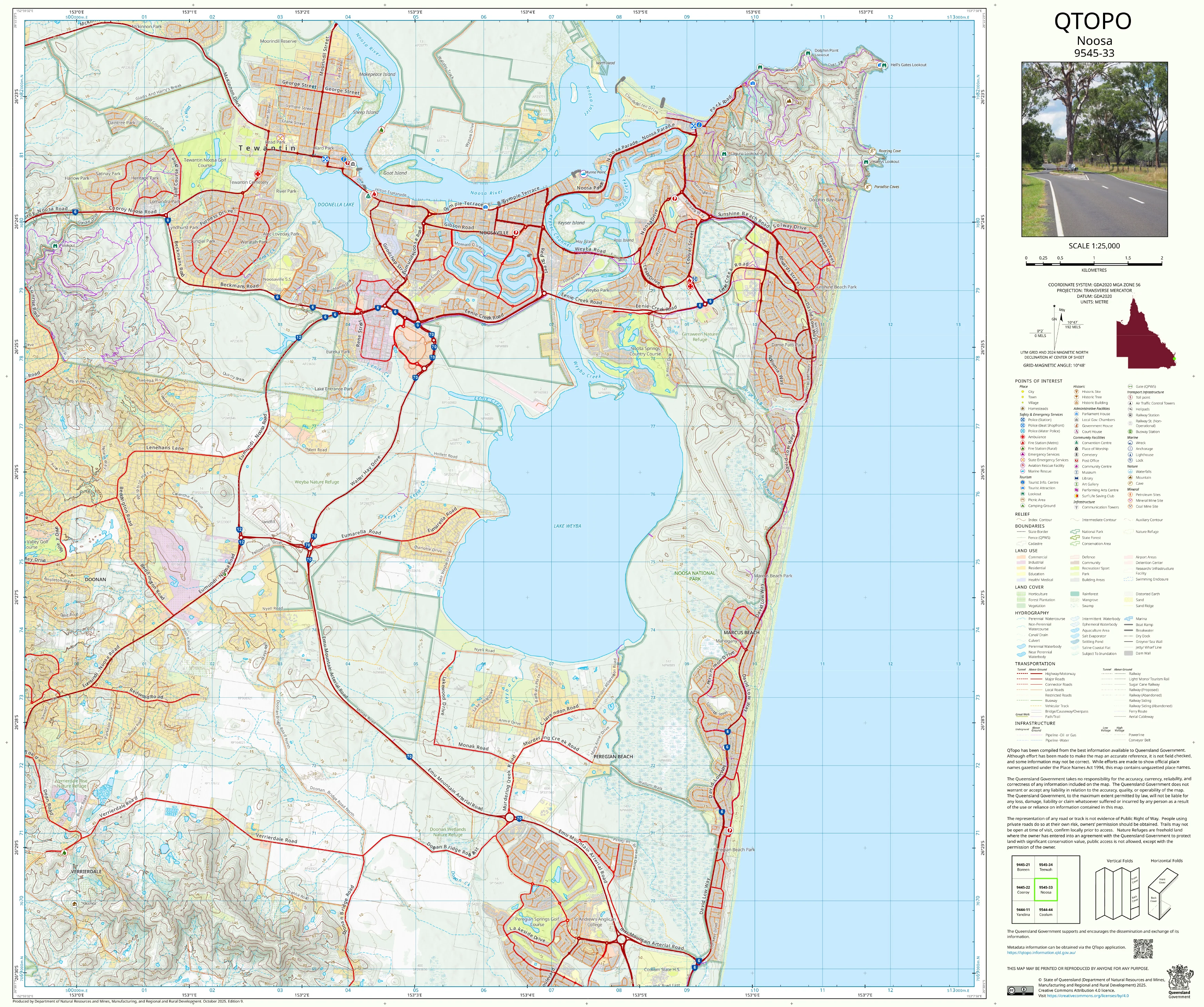
Task: Click the Commercial land use swatch
Action: pos(1021,557)
